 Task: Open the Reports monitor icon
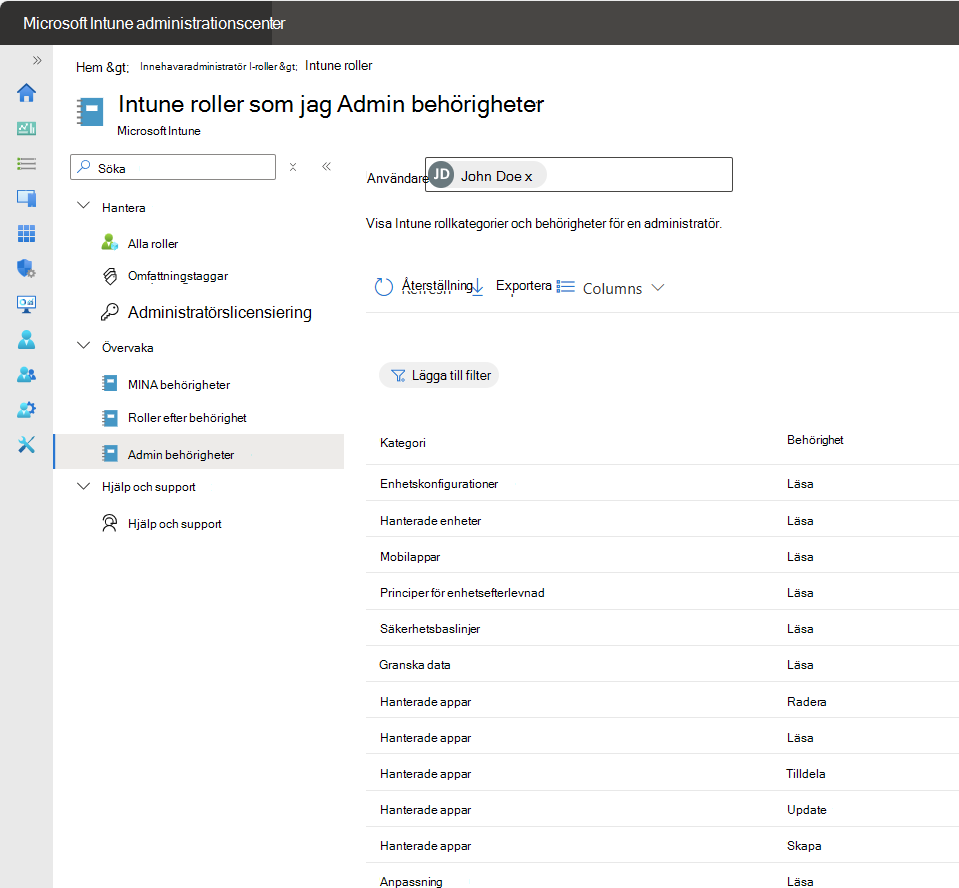click(26, 303)
